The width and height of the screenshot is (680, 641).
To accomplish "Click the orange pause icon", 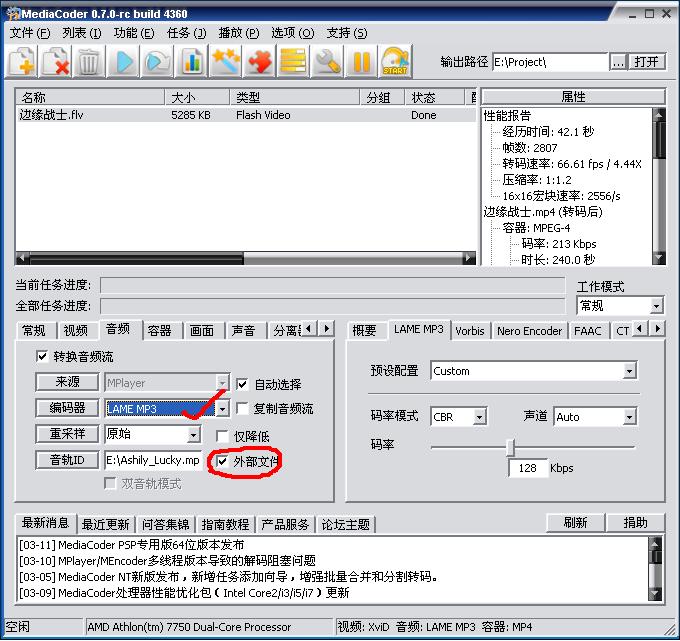I will click(361, 61).
